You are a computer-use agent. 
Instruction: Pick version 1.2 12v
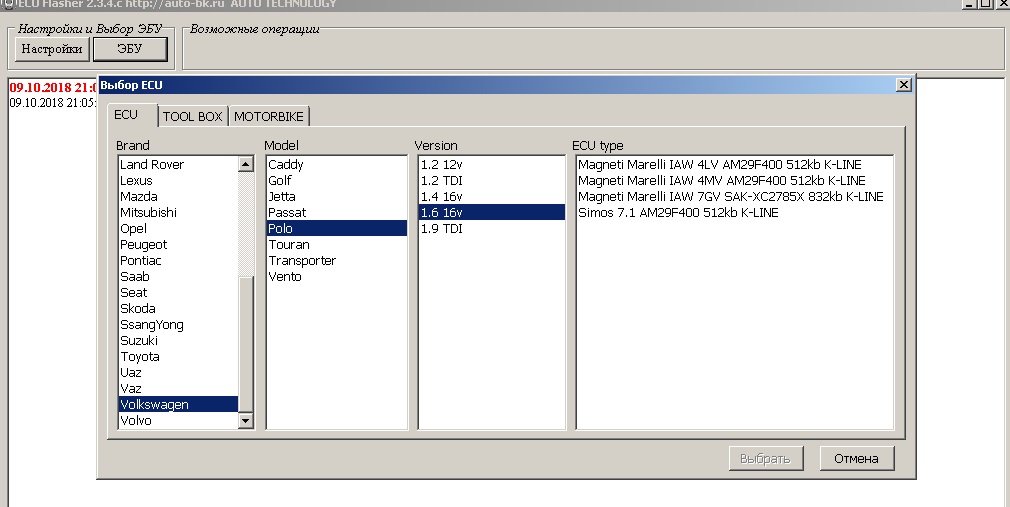[492, 164]
